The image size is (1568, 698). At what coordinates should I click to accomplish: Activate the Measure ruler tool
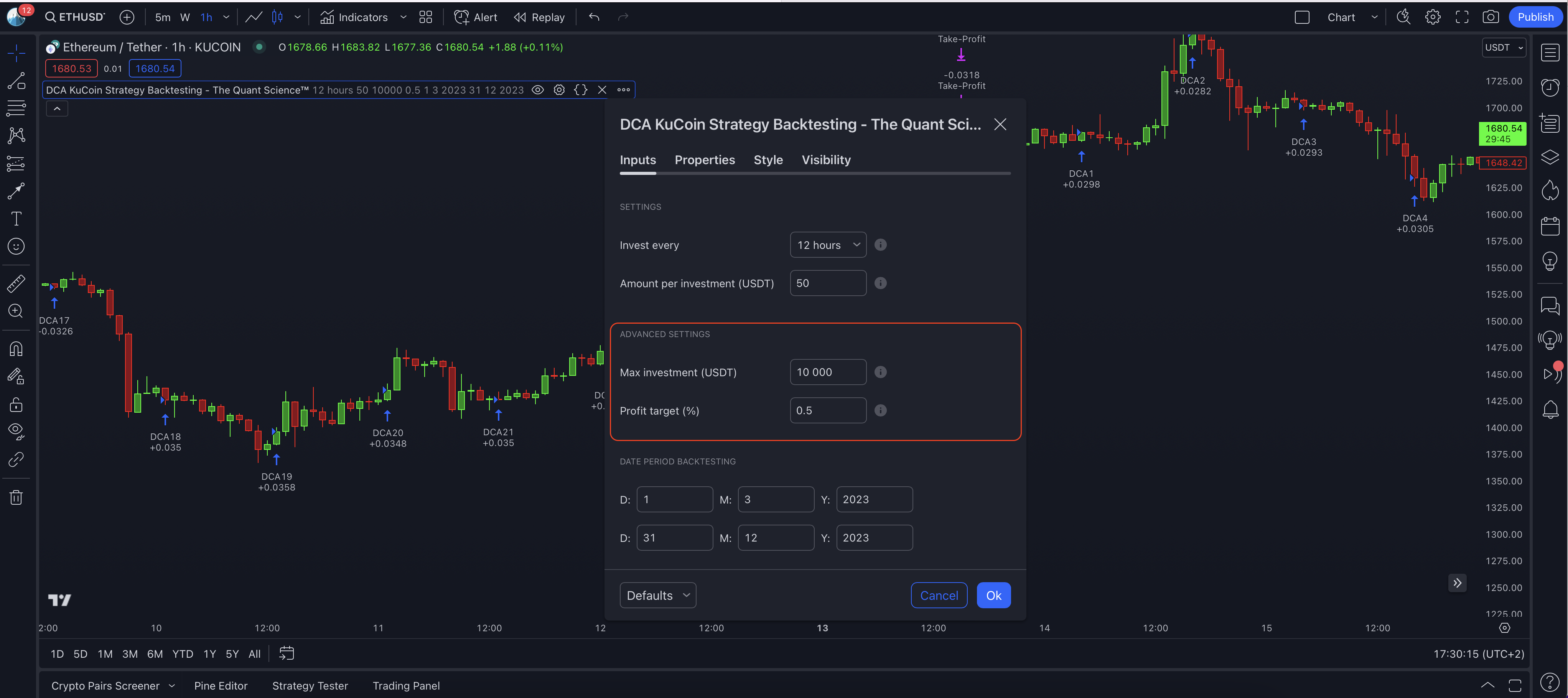[16, 283]
